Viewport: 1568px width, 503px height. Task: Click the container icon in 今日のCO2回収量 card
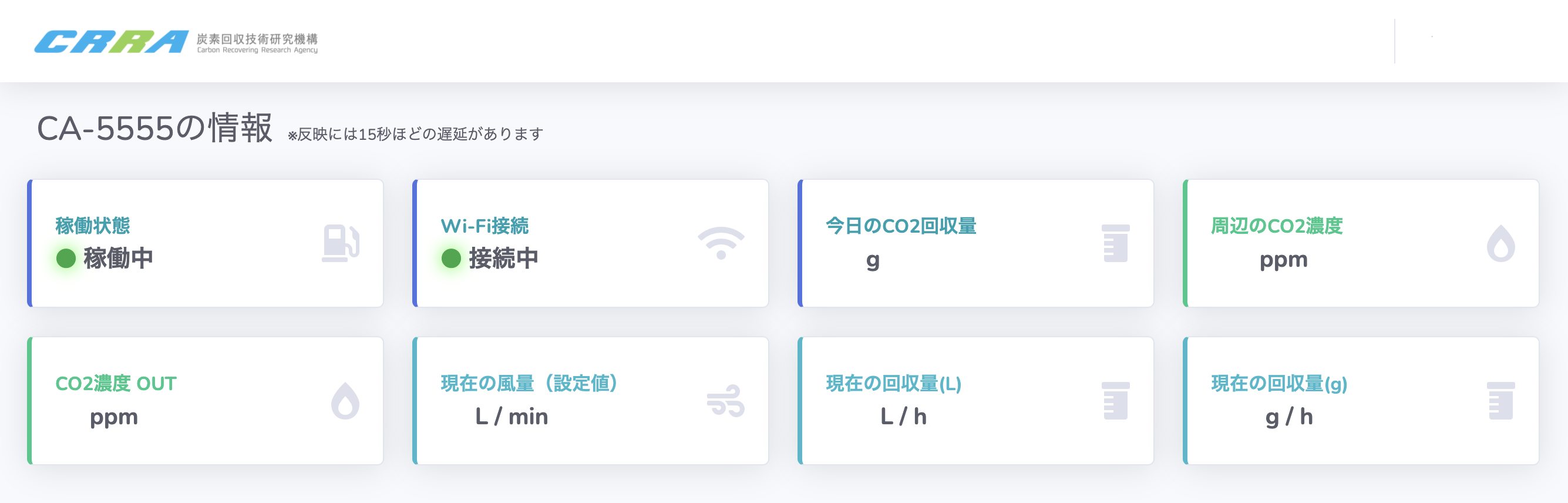1115,243
